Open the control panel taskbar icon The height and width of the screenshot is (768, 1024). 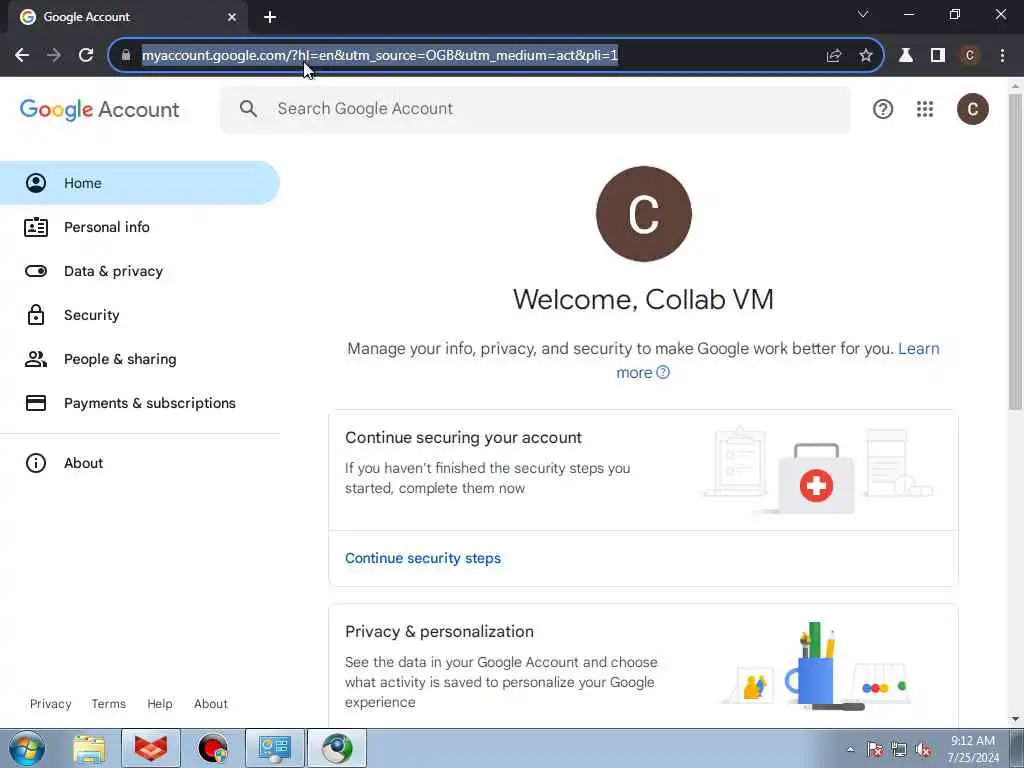click(x=275, y=748)
